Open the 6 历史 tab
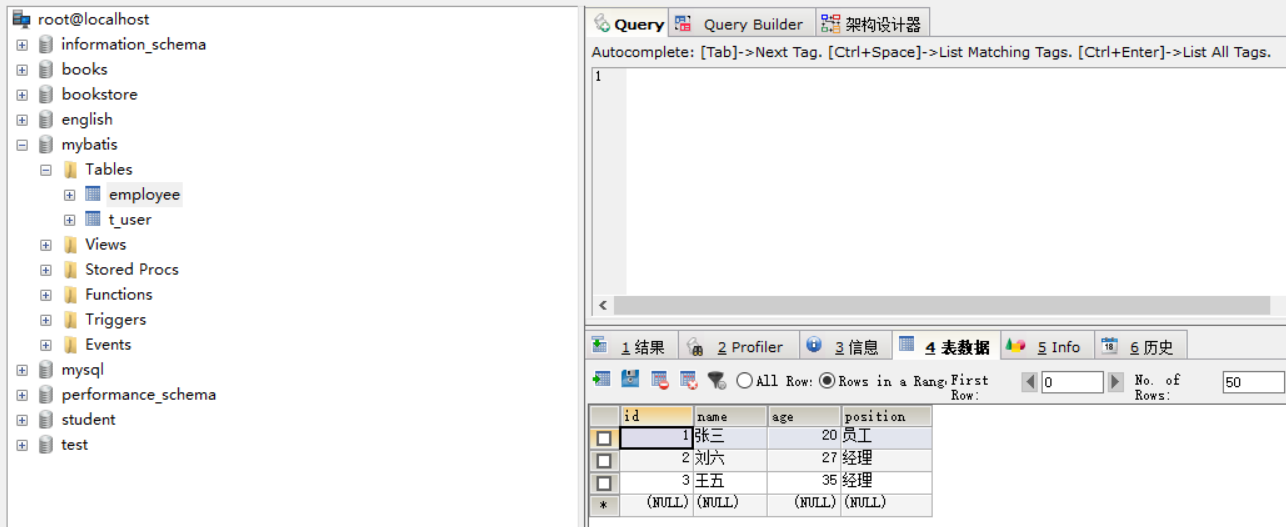The width and height of the screenshot is (1286, 527). point(1140,346)
